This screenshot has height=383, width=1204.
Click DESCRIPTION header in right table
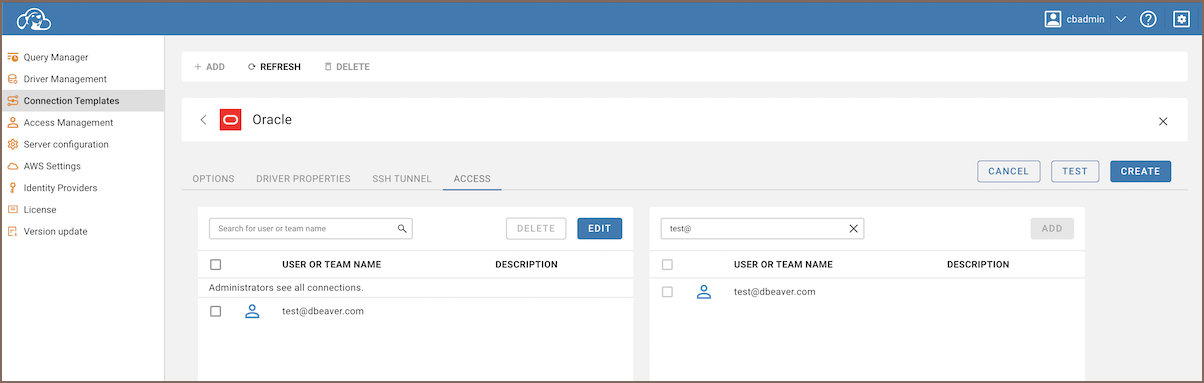tap(978, 265)
